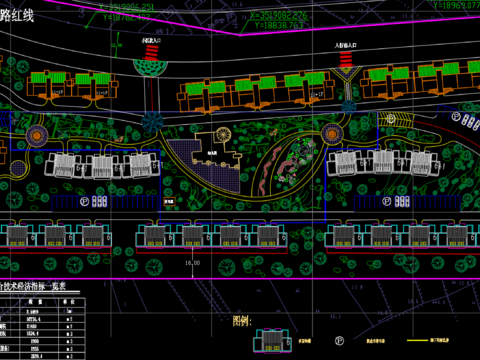Select car symbols in top-right curved parking

470,122
